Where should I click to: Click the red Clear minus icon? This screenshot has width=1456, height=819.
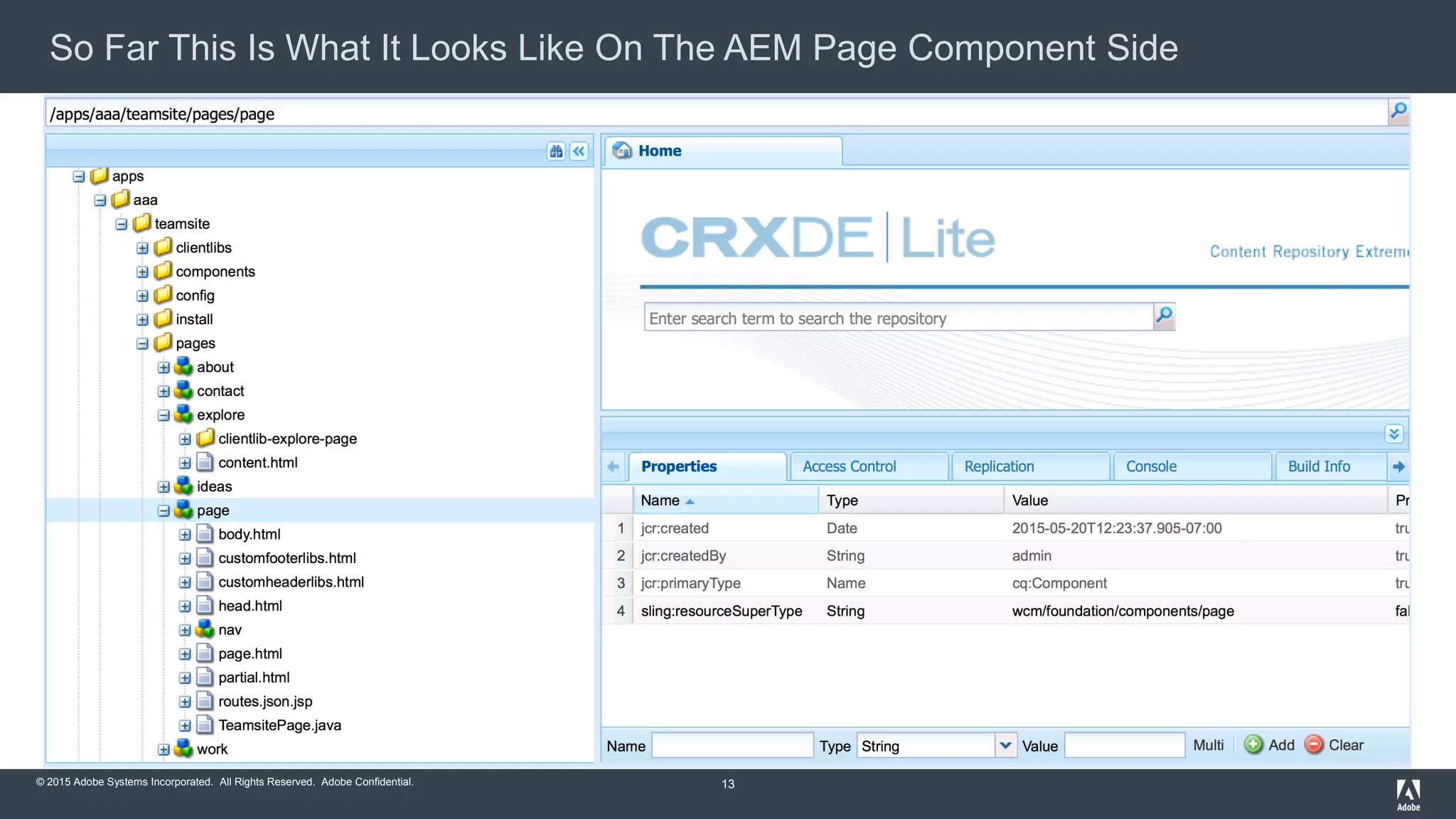point(1314,744)
